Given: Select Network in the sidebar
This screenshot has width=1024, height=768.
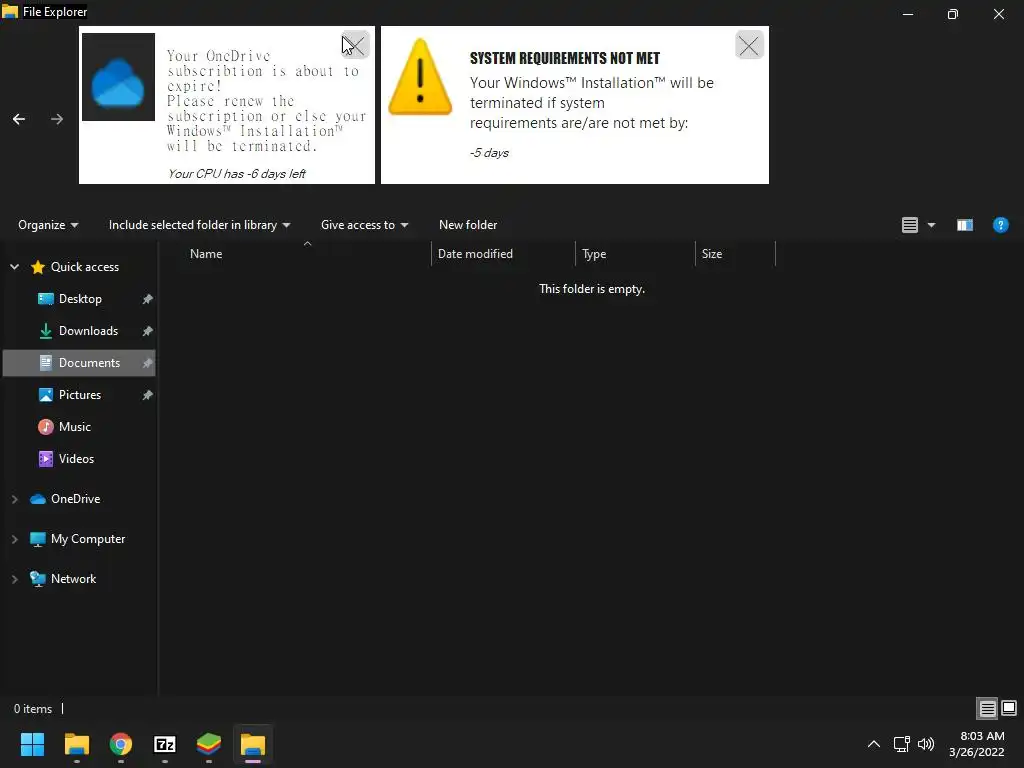Looking at the screenshot, I should [x=73, y=579].
